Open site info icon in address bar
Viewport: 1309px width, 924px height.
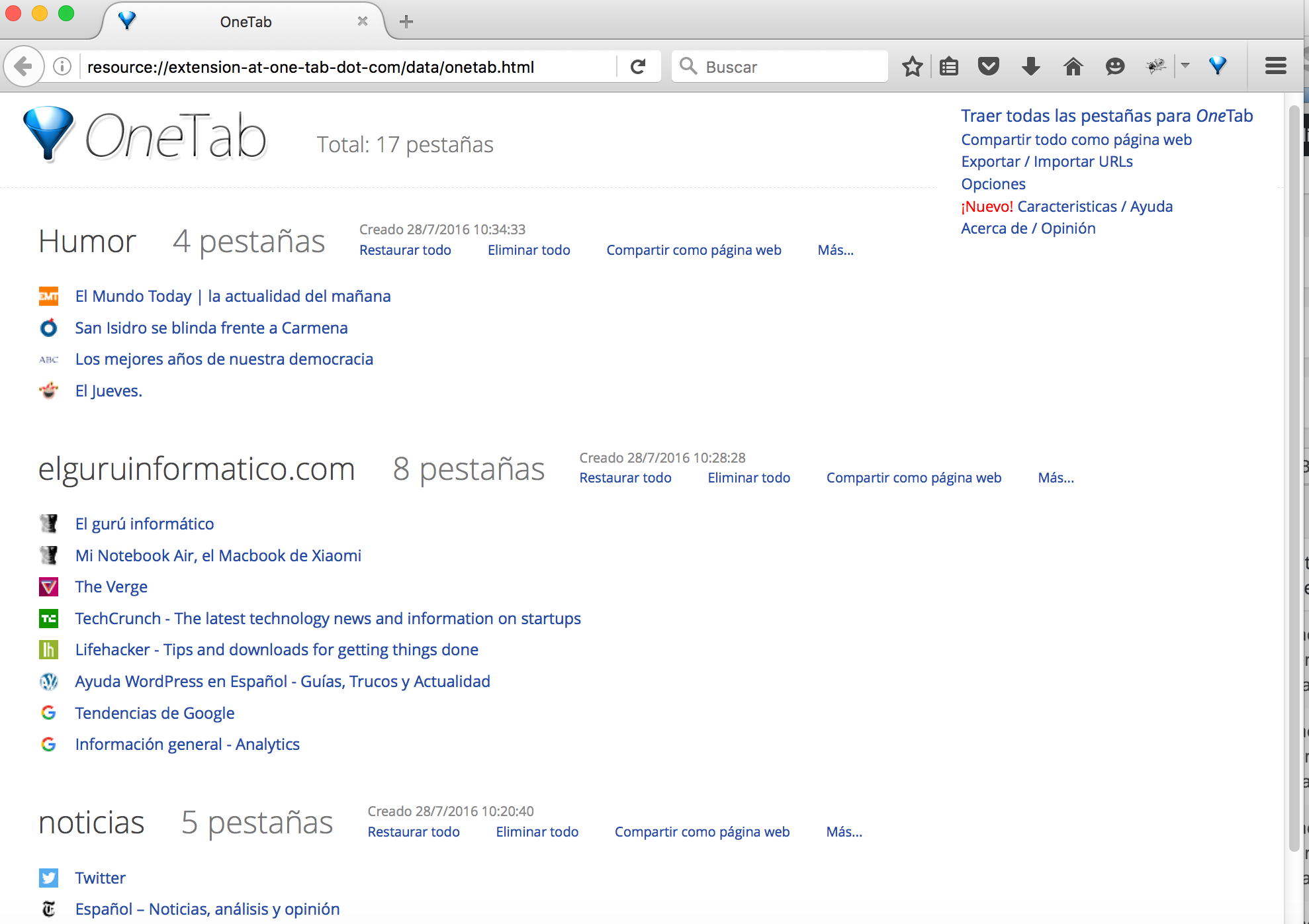pos(62,67)
